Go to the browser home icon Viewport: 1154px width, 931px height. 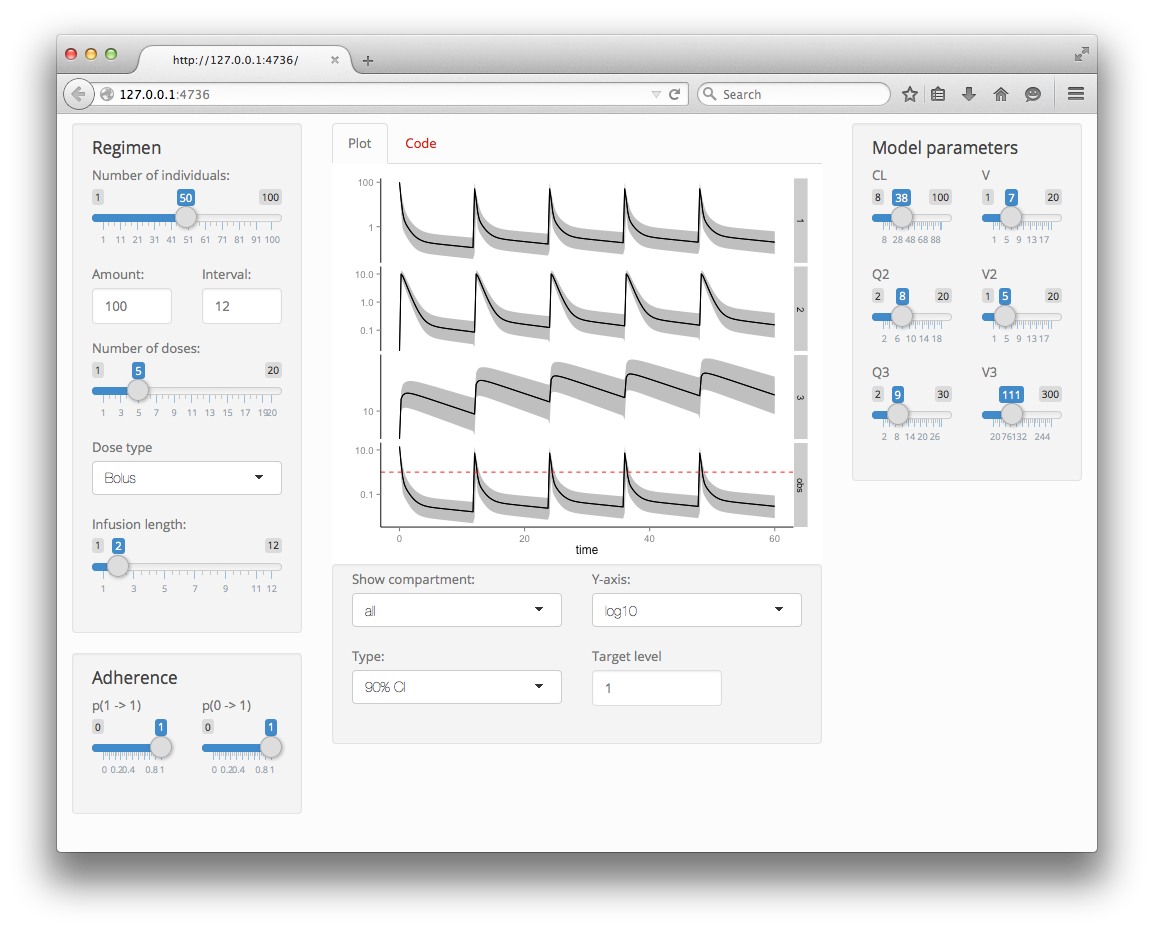[1001, 94]
